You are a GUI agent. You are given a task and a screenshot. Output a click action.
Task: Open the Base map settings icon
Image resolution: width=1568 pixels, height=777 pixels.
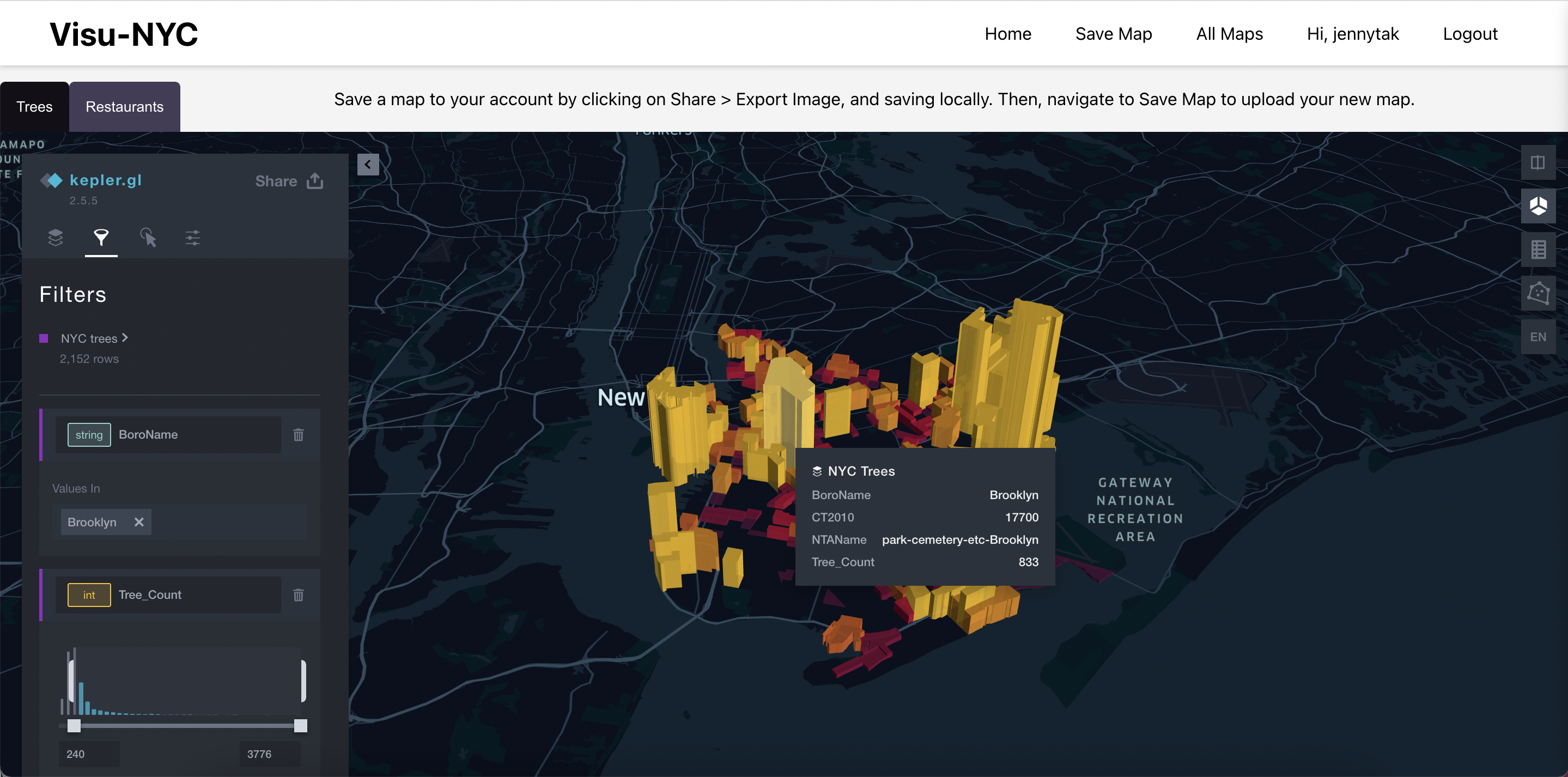192,238
